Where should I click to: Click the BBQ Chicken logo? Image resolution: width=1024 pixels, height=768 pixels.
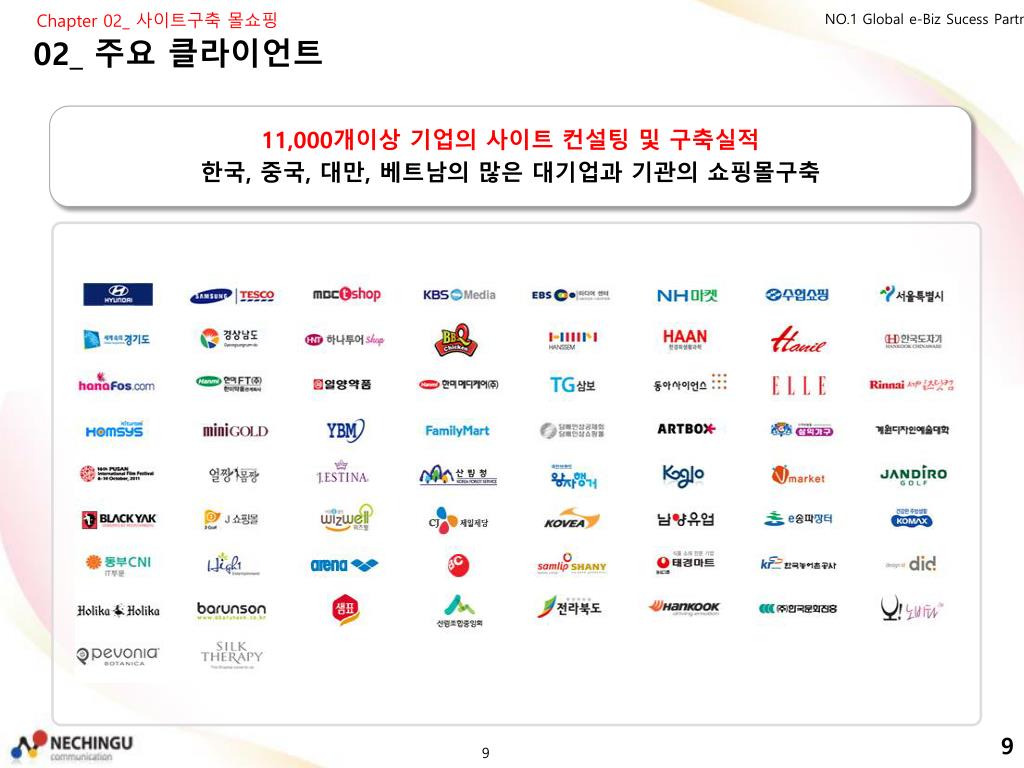(x=456, y=340)
